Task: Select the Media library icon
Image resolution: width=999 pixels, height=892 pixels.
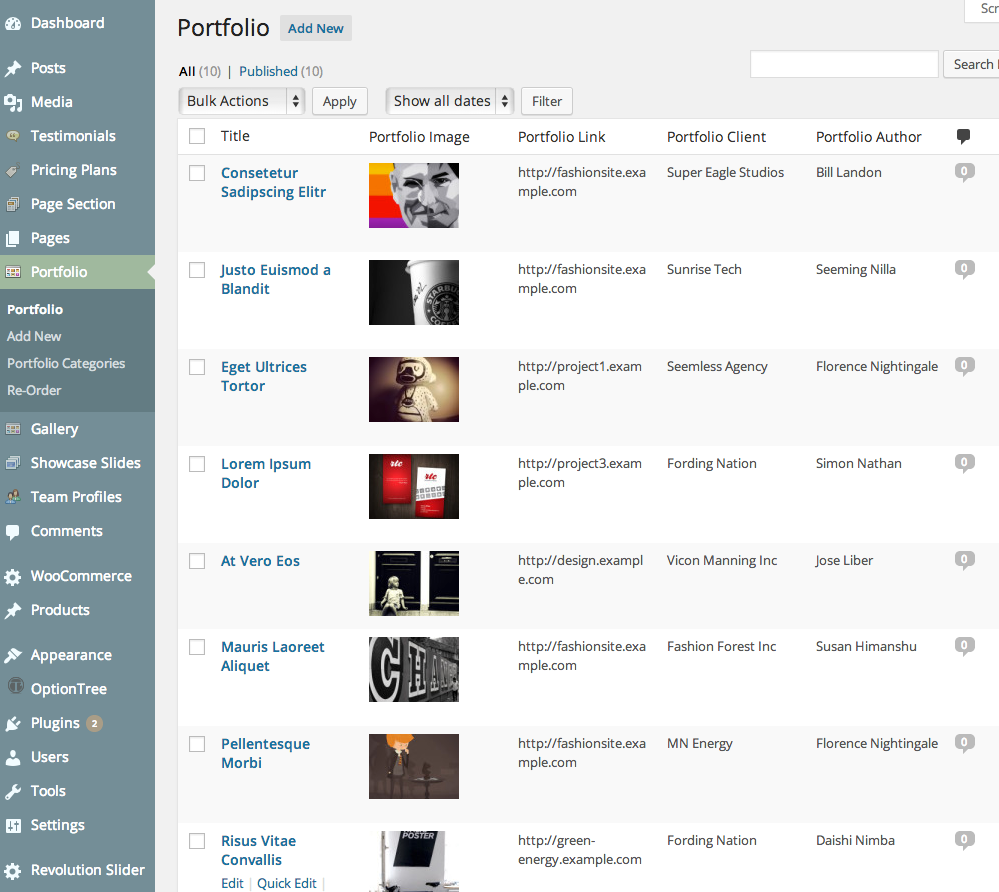Action: (x=15, y=101)
